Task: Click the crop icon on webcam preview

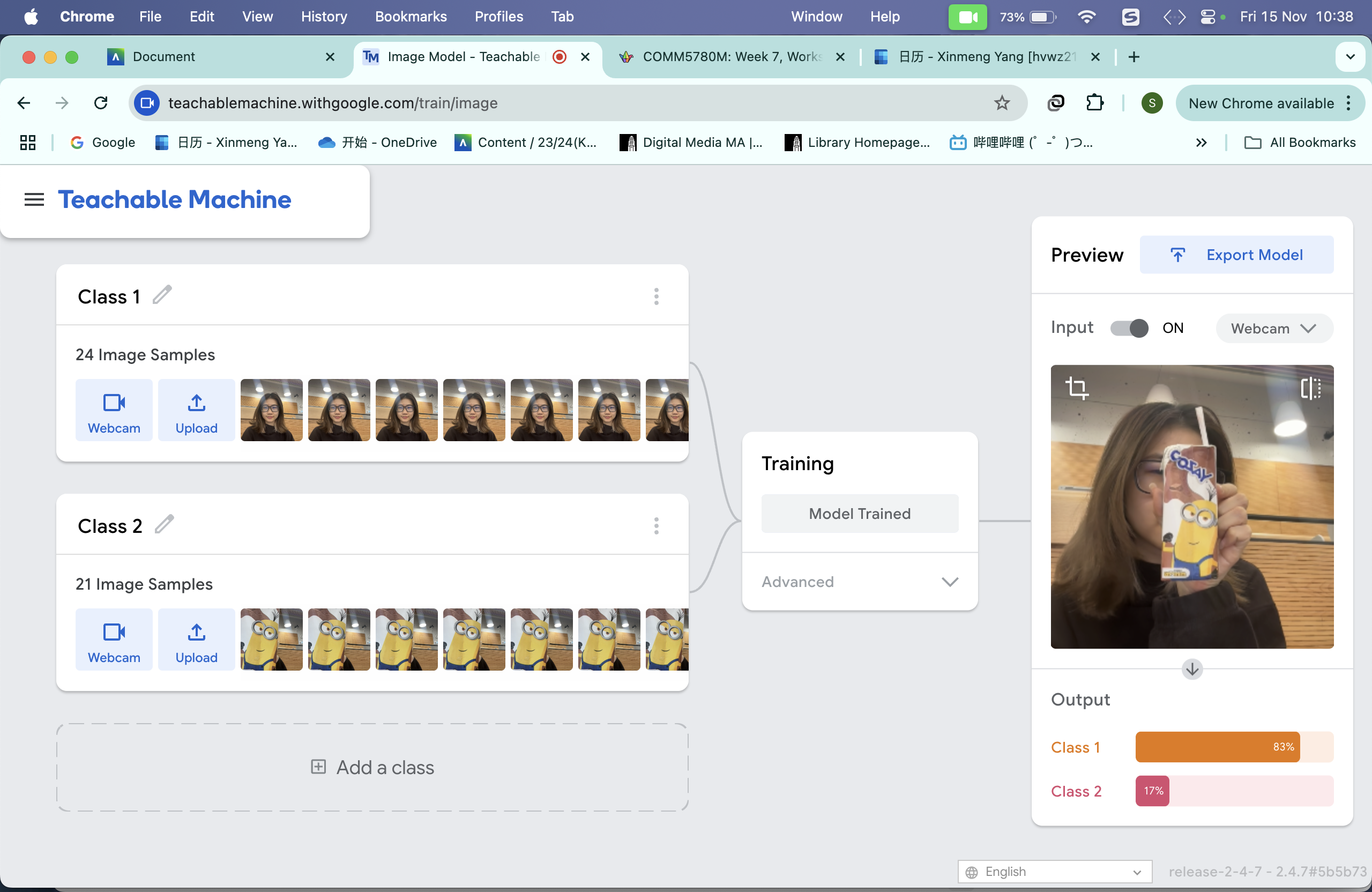Action: click(1076, 388)
